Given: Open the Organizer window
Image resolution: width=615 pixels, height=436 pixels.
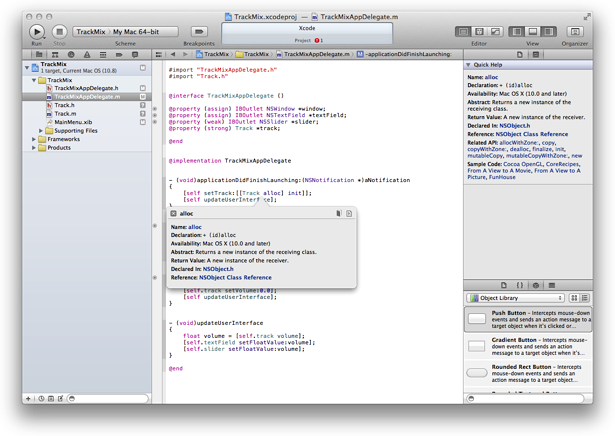Looking at the screenshot, I should (575, 31).
